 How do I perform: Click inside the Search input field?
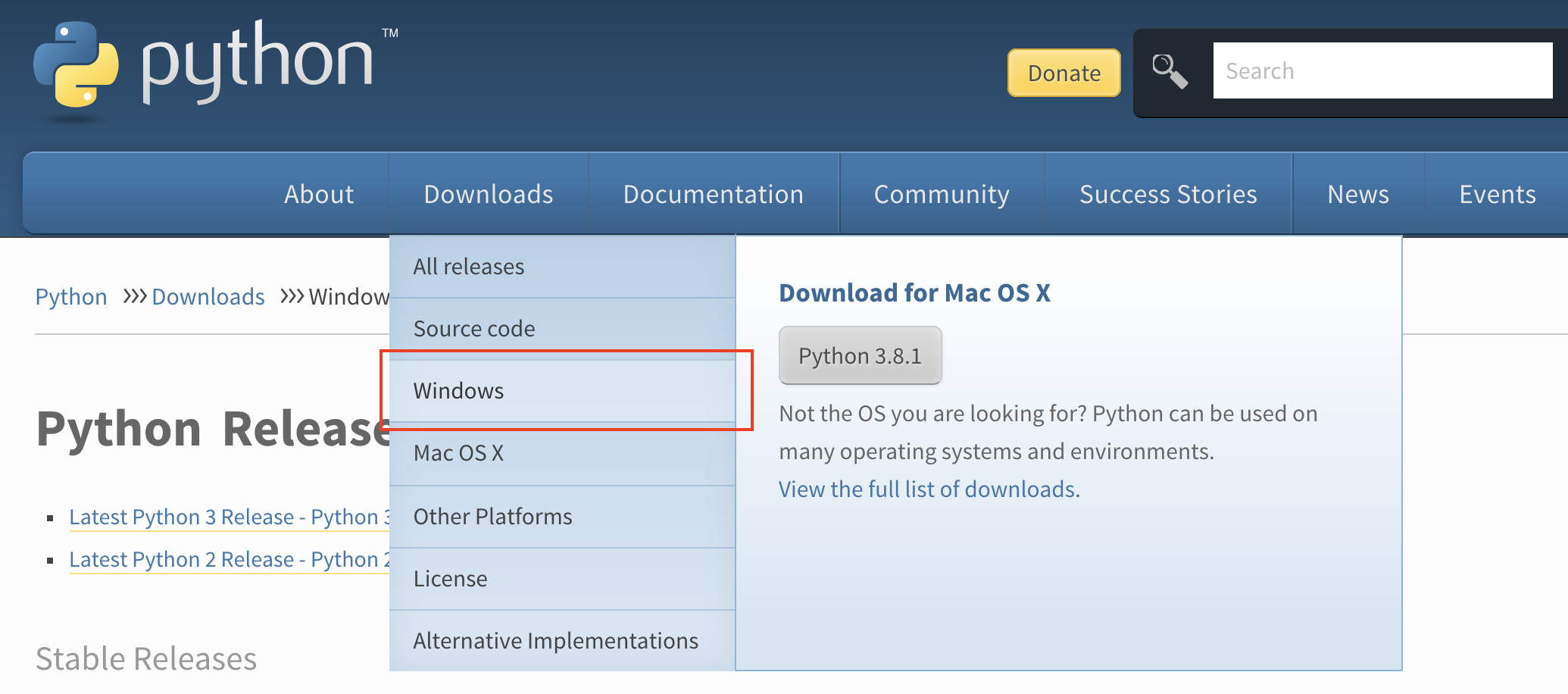coord(1382,71)
